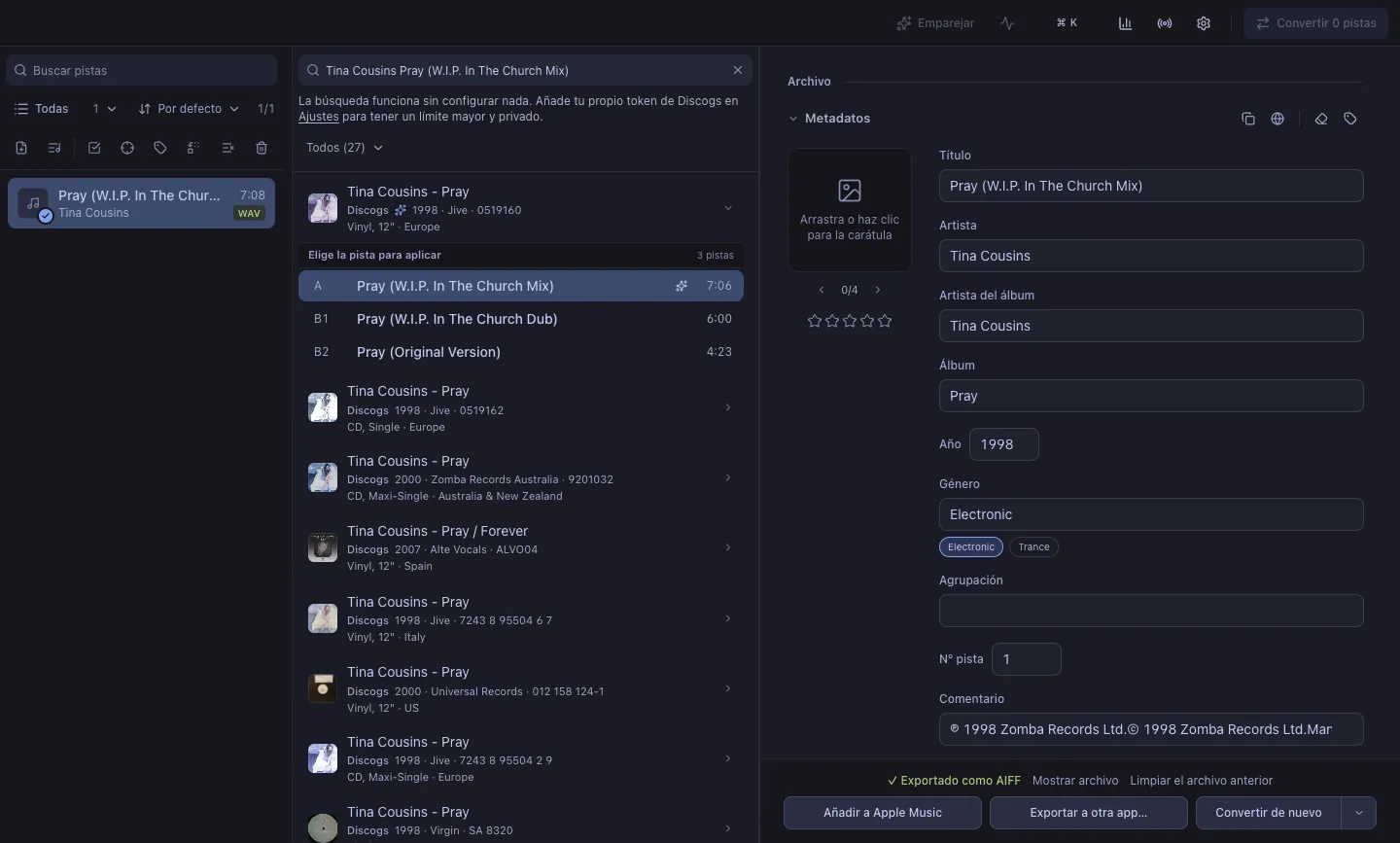The width and height of the screenshot is (1400, 843).
Task: Open the arrow menu beside Convertir de nuevo
Action: 1359,813
